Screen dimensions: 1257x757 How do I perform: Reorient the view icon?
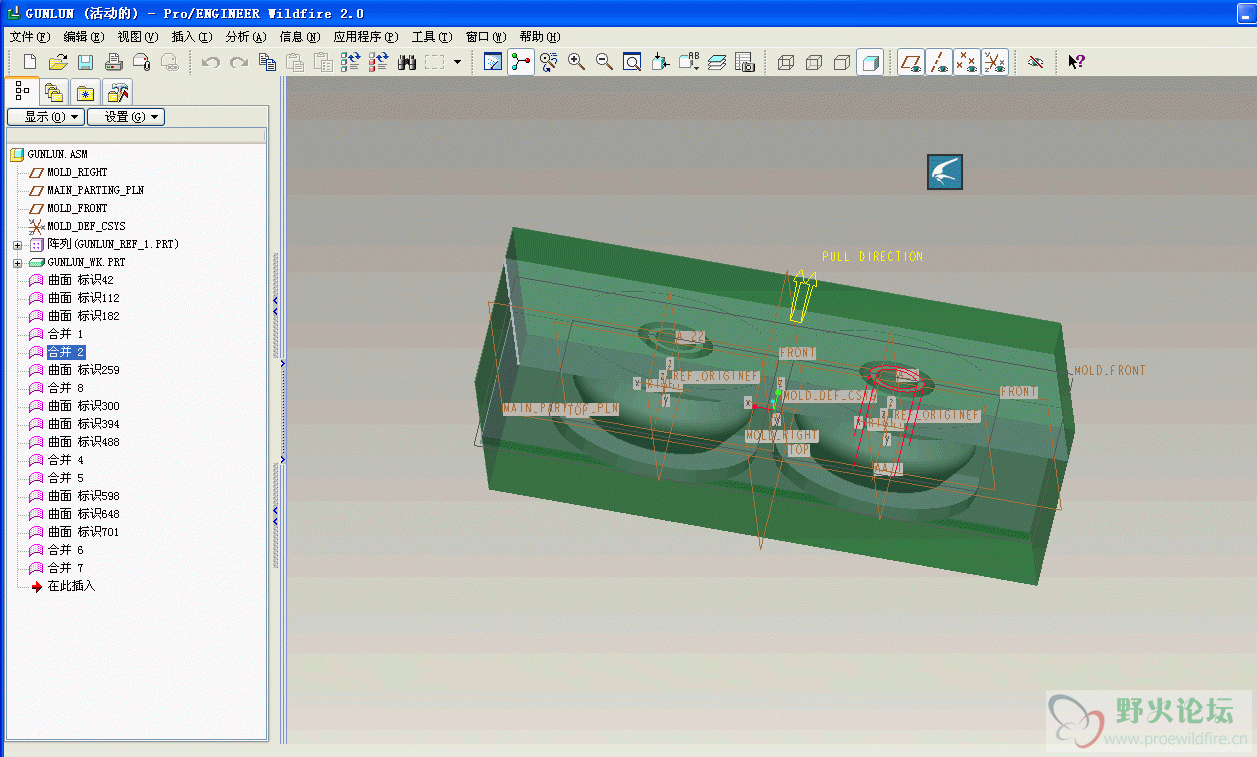(x=660, y=62)
